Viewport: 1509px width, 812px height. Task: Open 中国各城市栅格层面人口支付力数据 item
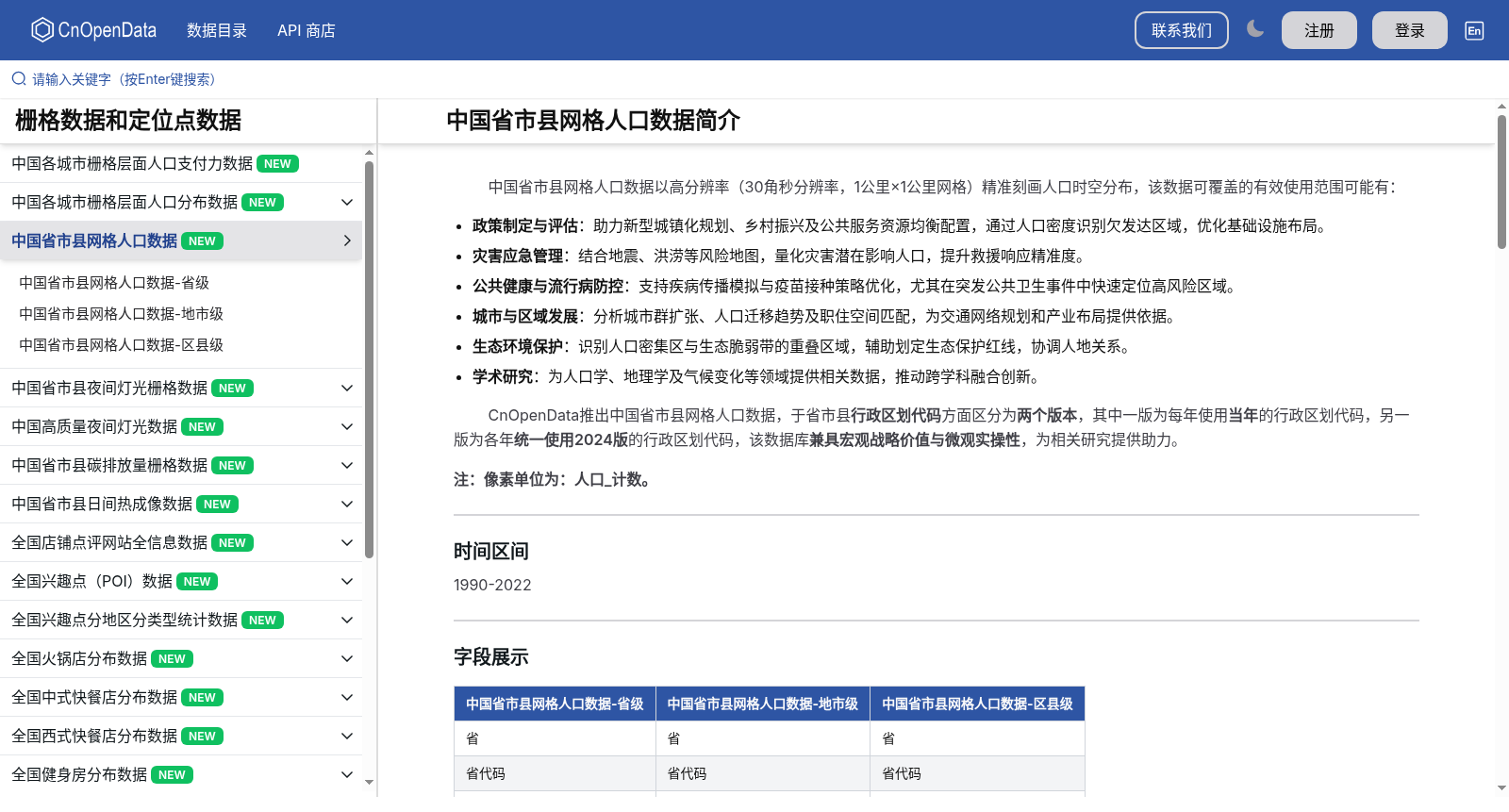[x=132, y=163]
